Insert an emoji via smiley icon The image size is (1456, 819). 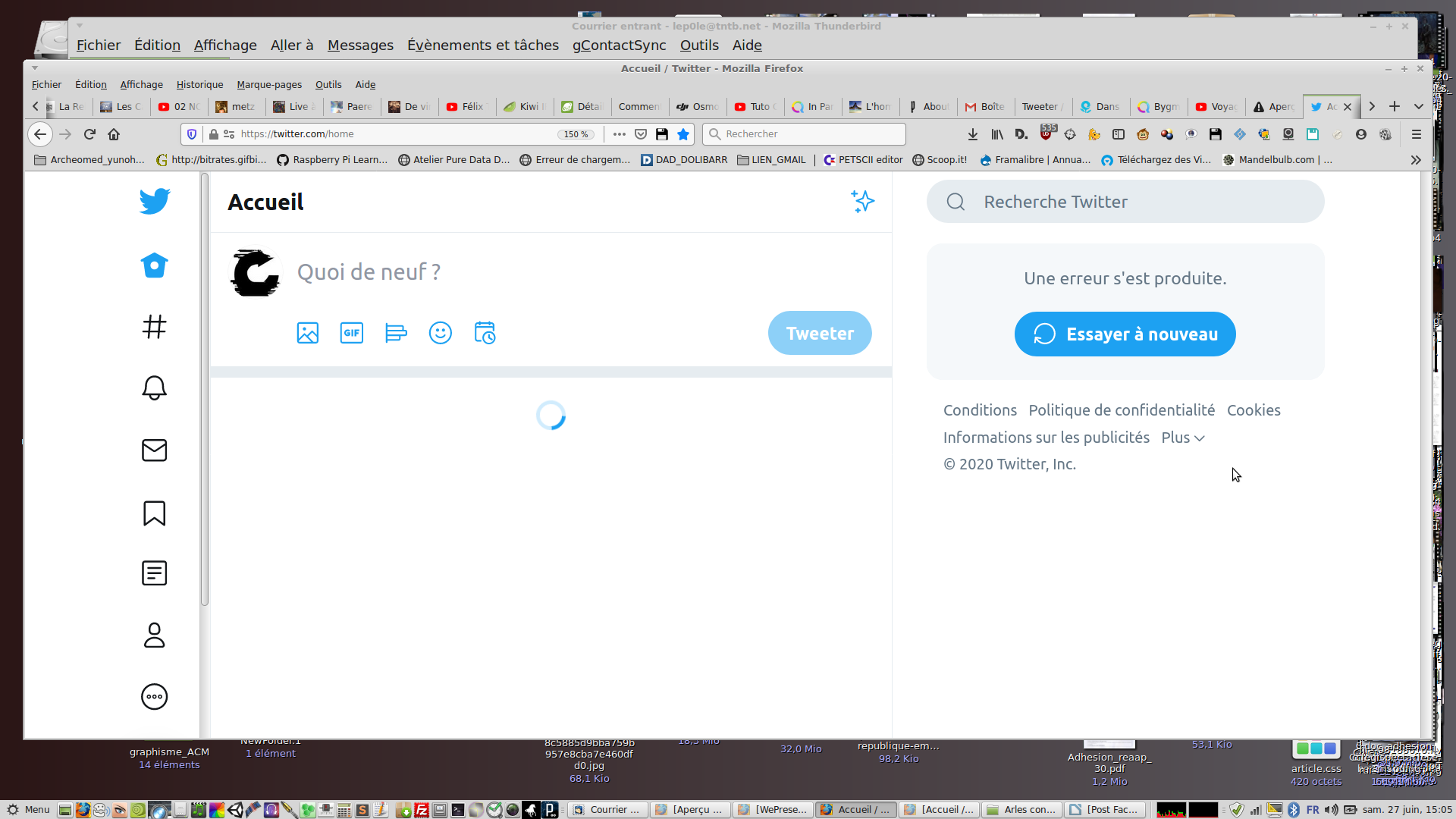click(440, 333)
